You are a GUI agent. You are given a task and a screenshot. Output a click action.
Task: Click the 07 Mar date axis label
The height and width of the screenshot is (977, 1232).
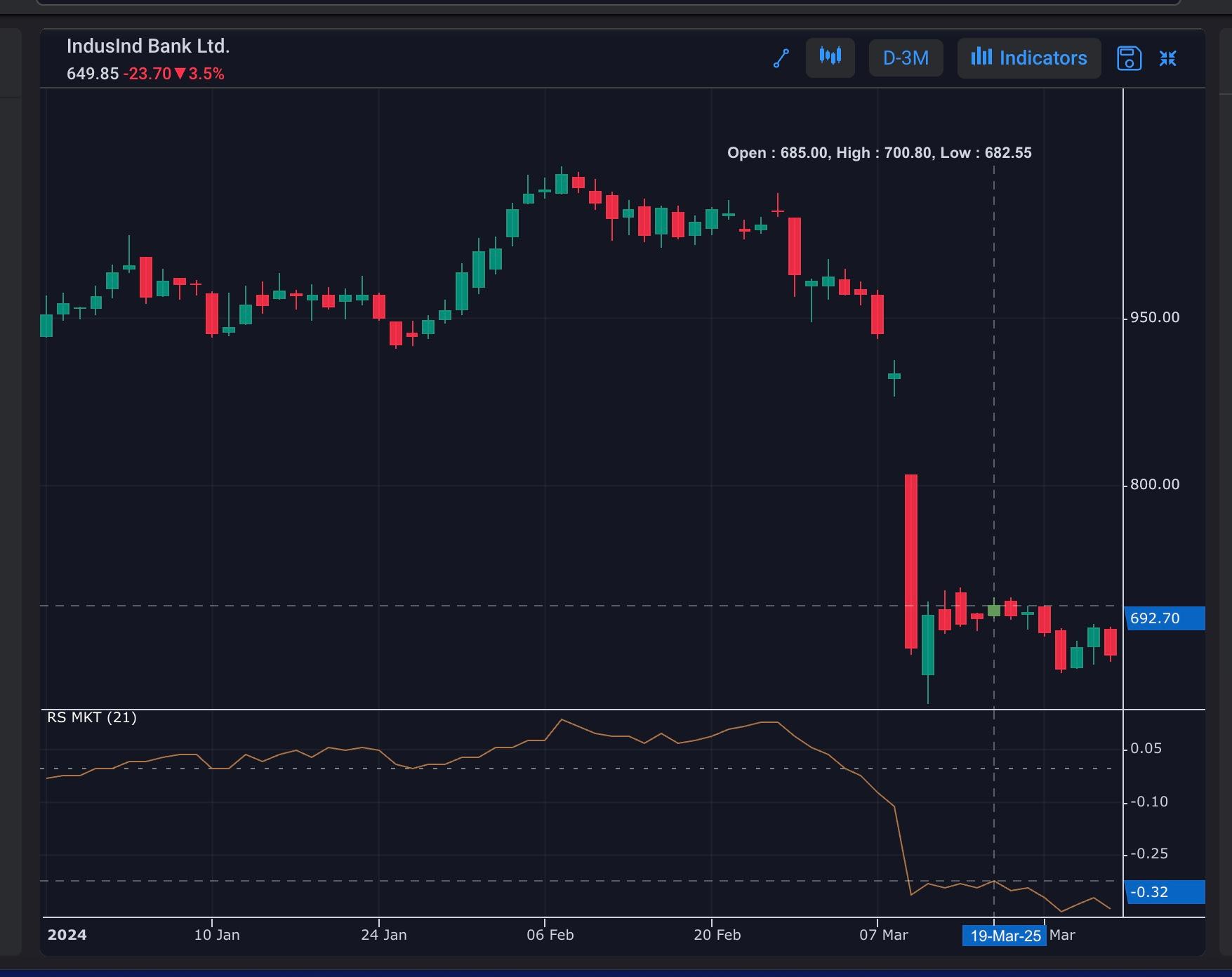tap(884, 935)
